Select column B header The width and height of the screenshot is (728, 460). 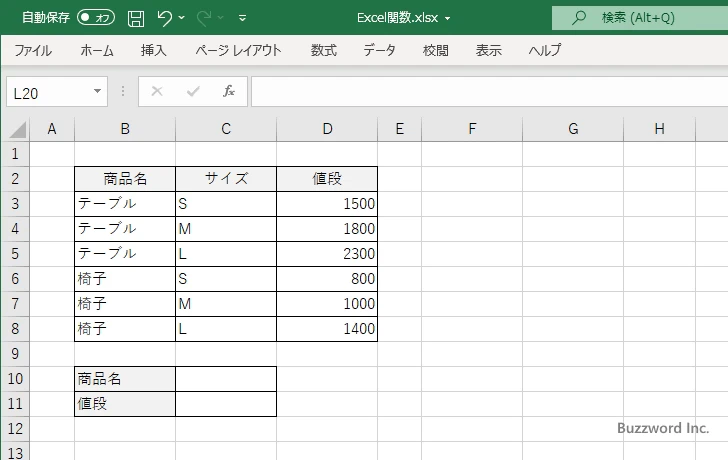pos(125,129)
